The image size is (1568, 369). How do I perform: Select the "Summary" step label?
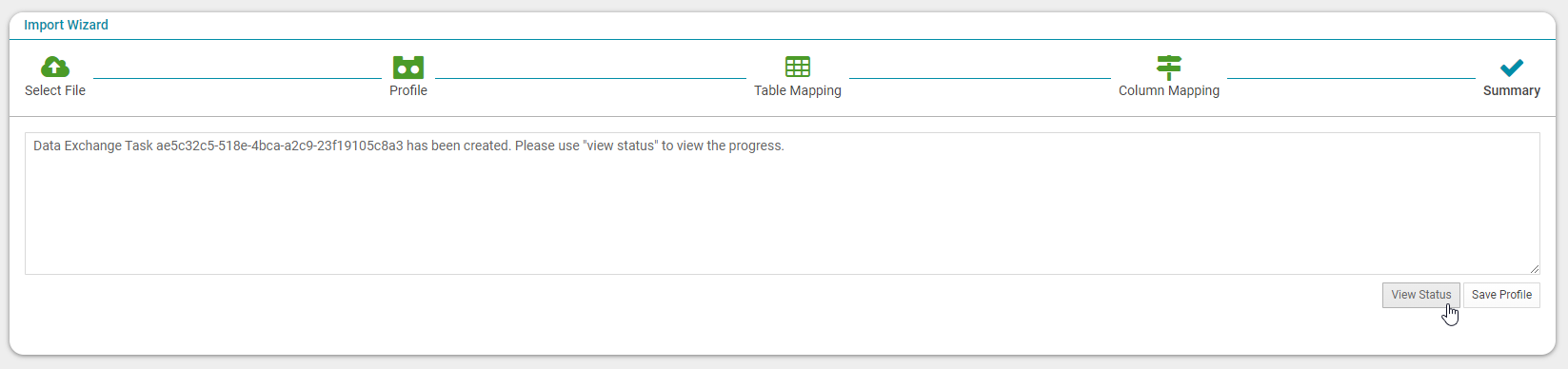pos(1512,90)
